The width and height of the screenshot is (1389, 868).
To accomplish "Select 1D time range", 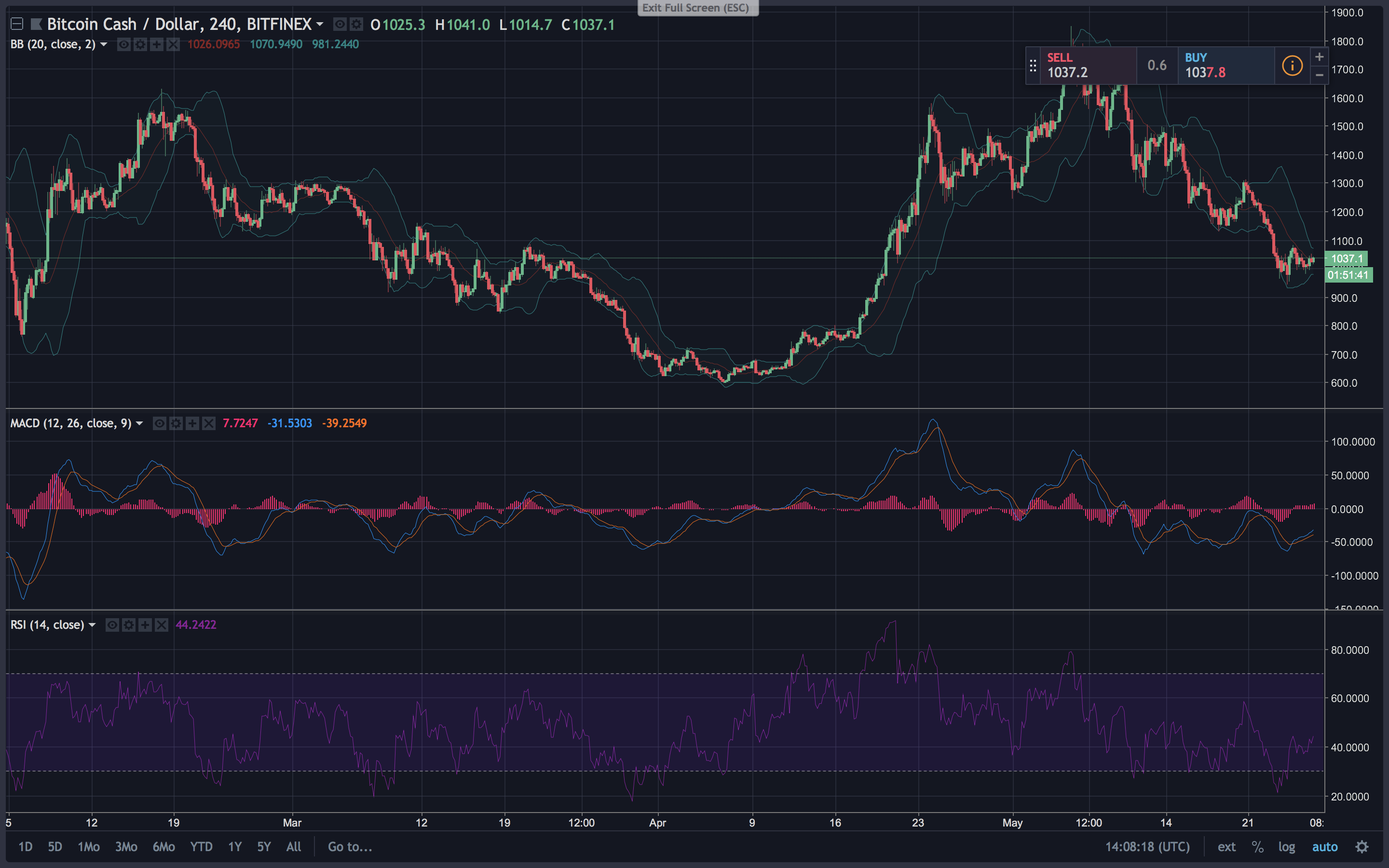I will click(x=25, y=847).
